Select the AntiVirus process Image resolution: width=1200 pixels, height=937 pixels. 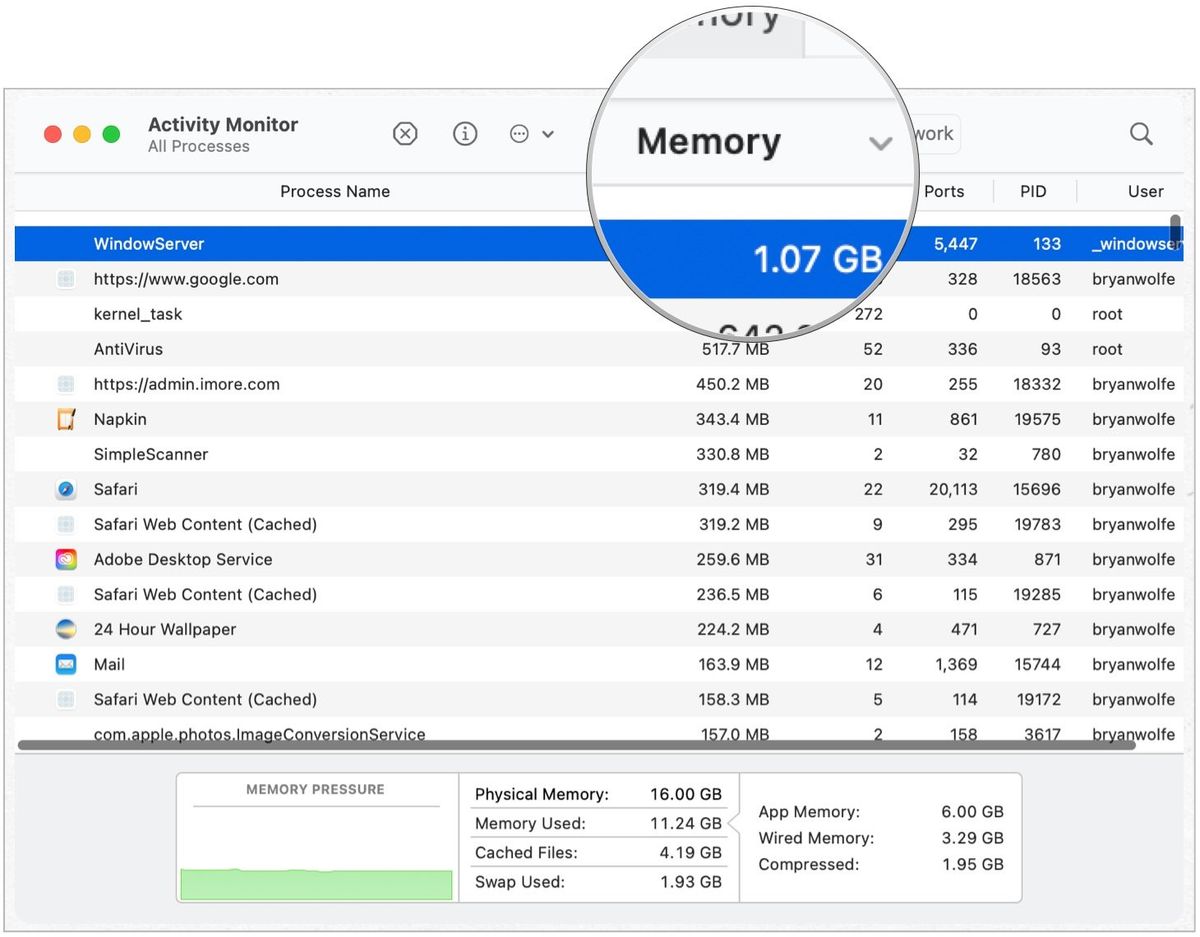[x=128, y=349]
